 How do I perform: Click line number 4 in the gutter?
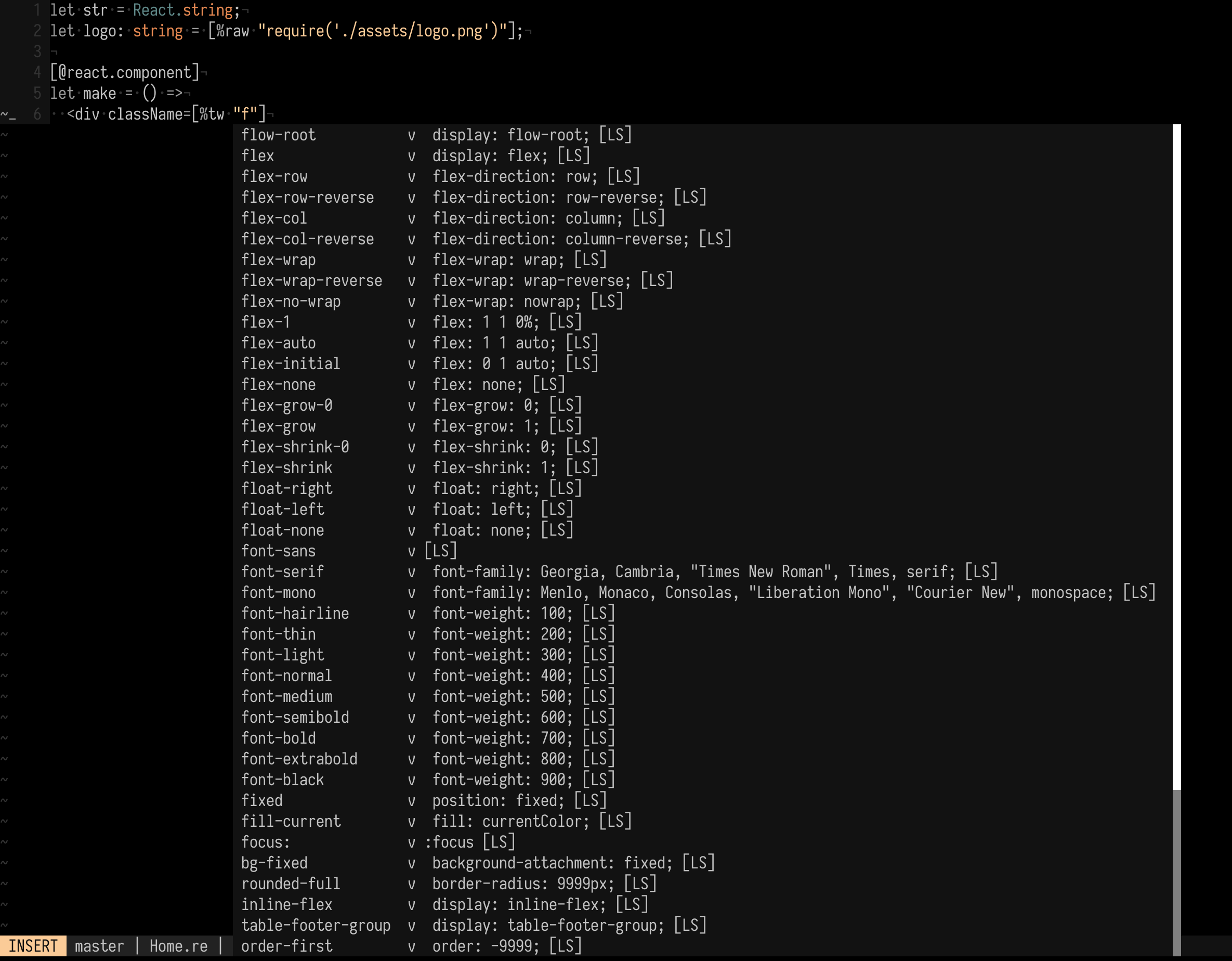click(x=37, y=72)
